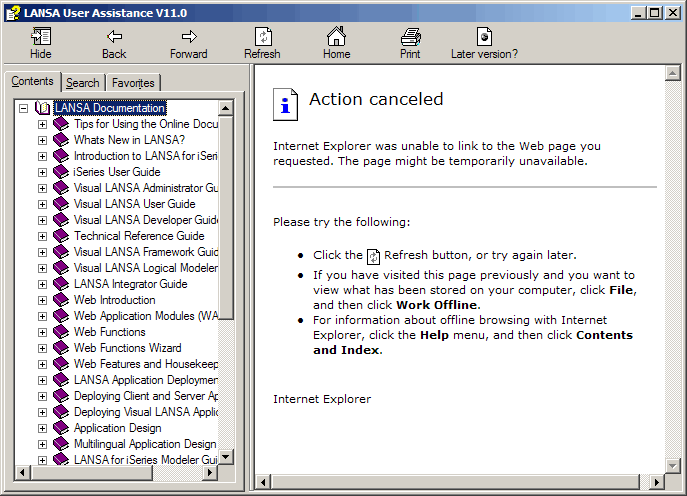
Task: Select Web Functions Wizard entry
Action: pyautogui.click(x=127, y=348)
